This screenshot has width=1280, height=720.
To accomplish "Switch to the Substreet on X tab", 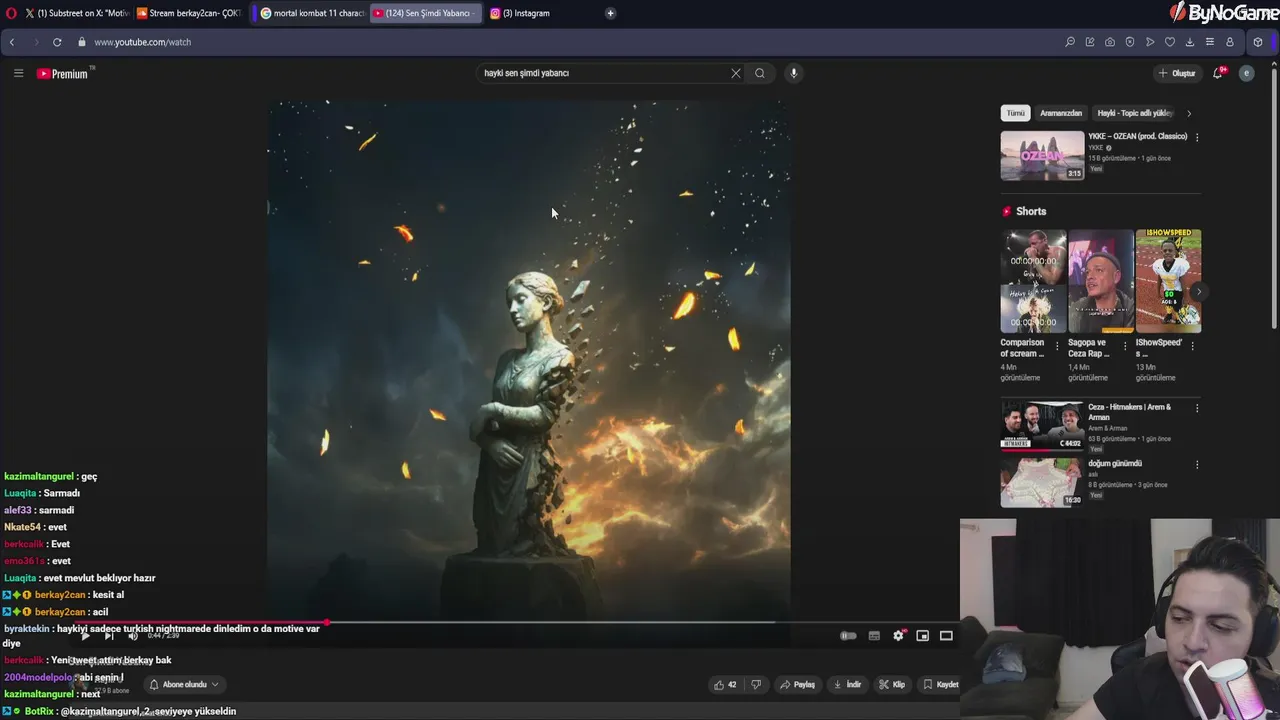I will coord(77,13).
